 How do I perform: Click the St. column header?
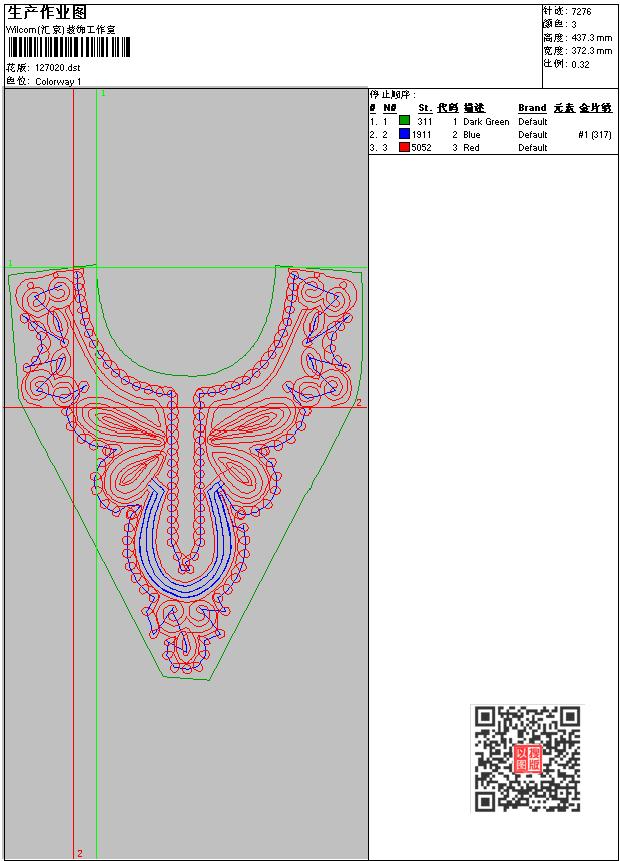click(x=425, y=108)
